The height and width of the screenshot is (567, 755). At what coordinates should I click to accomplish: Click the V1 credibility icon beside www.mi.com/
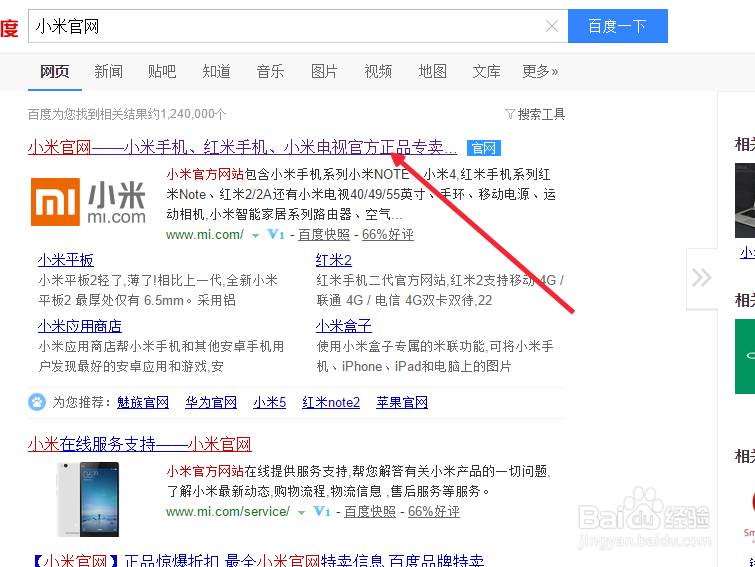[x=276, y=235]
